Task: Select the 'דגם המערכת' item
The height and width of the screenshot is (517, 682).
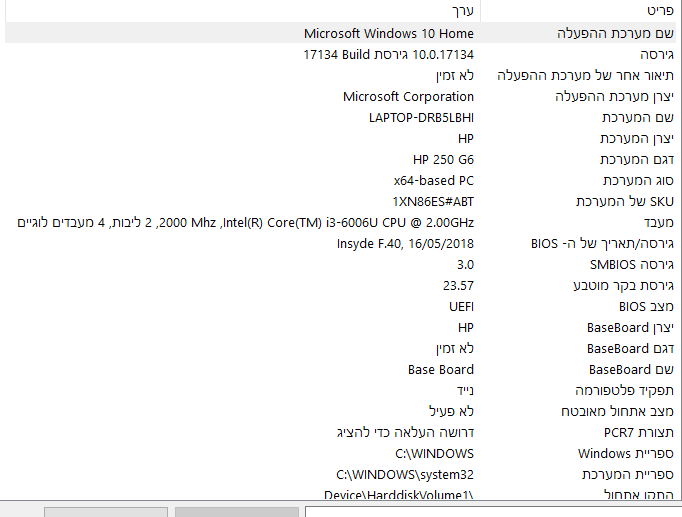Action: [637, 160]
